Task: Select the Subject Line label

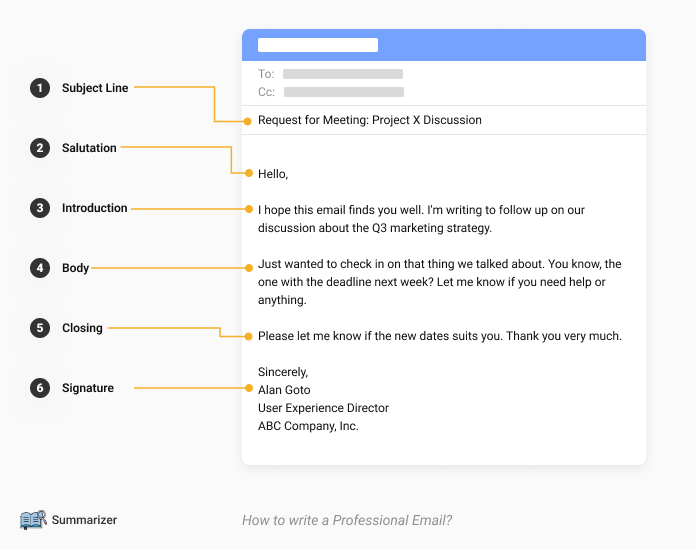Action: point(95,88)
